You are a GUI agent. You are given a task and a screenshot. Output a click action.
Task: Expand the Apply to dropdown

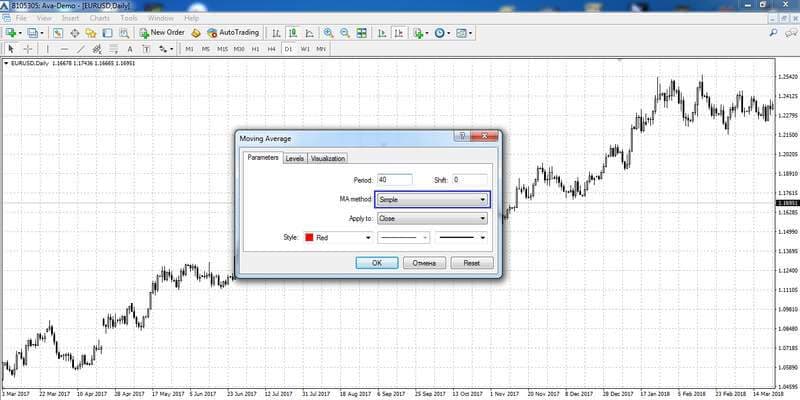(432, 218)
